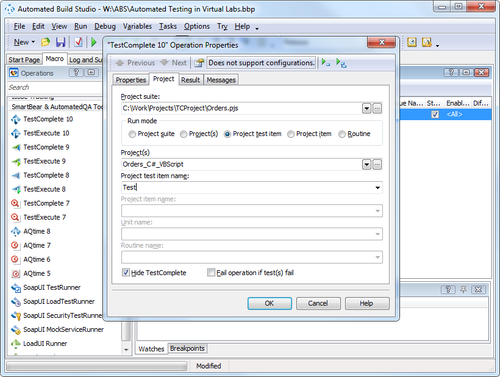
Task: Click the Operations list scrollbar down arrow
Action: 126,349
